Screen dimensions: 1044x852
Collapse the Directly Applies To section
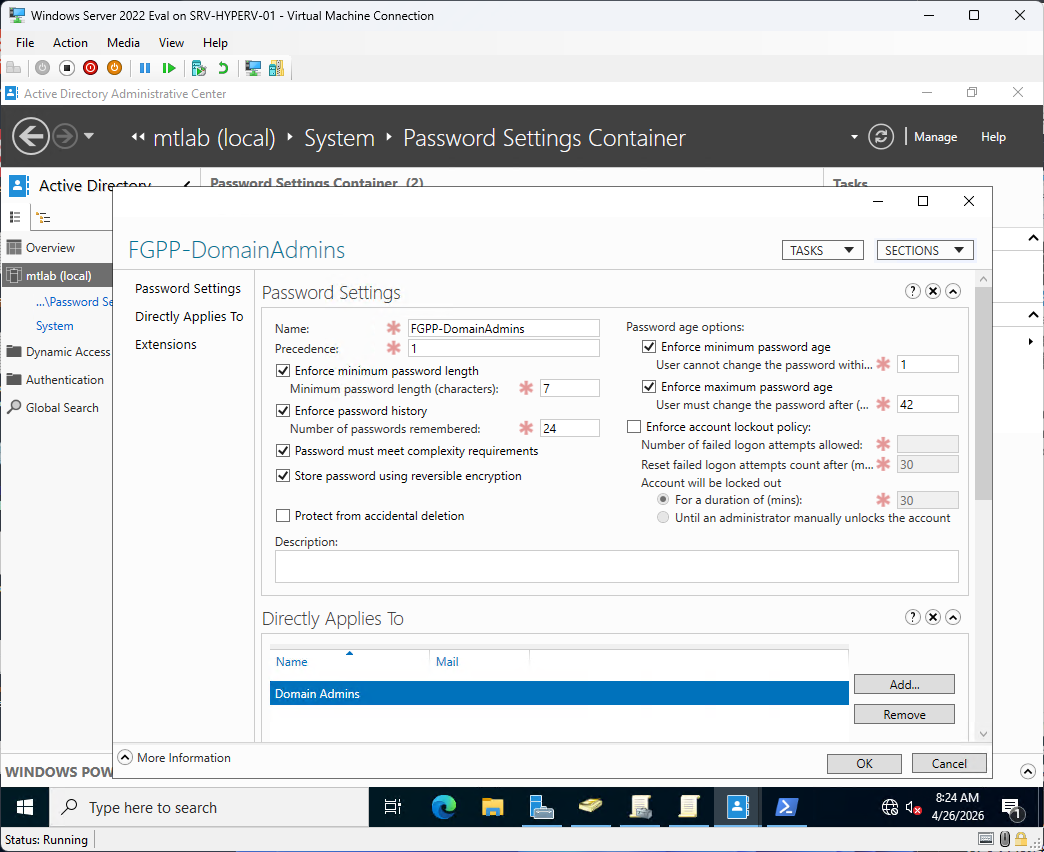[953, 618]
